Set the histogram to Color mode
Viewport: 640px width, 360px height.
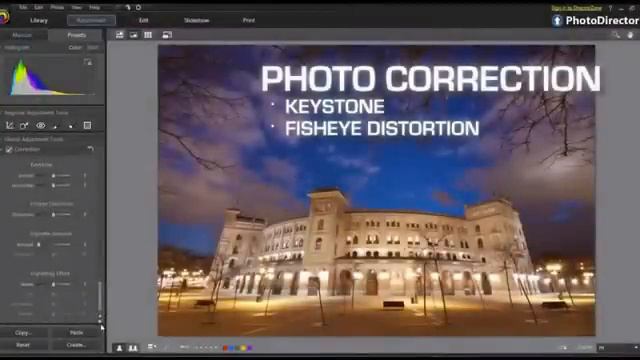[x=75, y=47]
